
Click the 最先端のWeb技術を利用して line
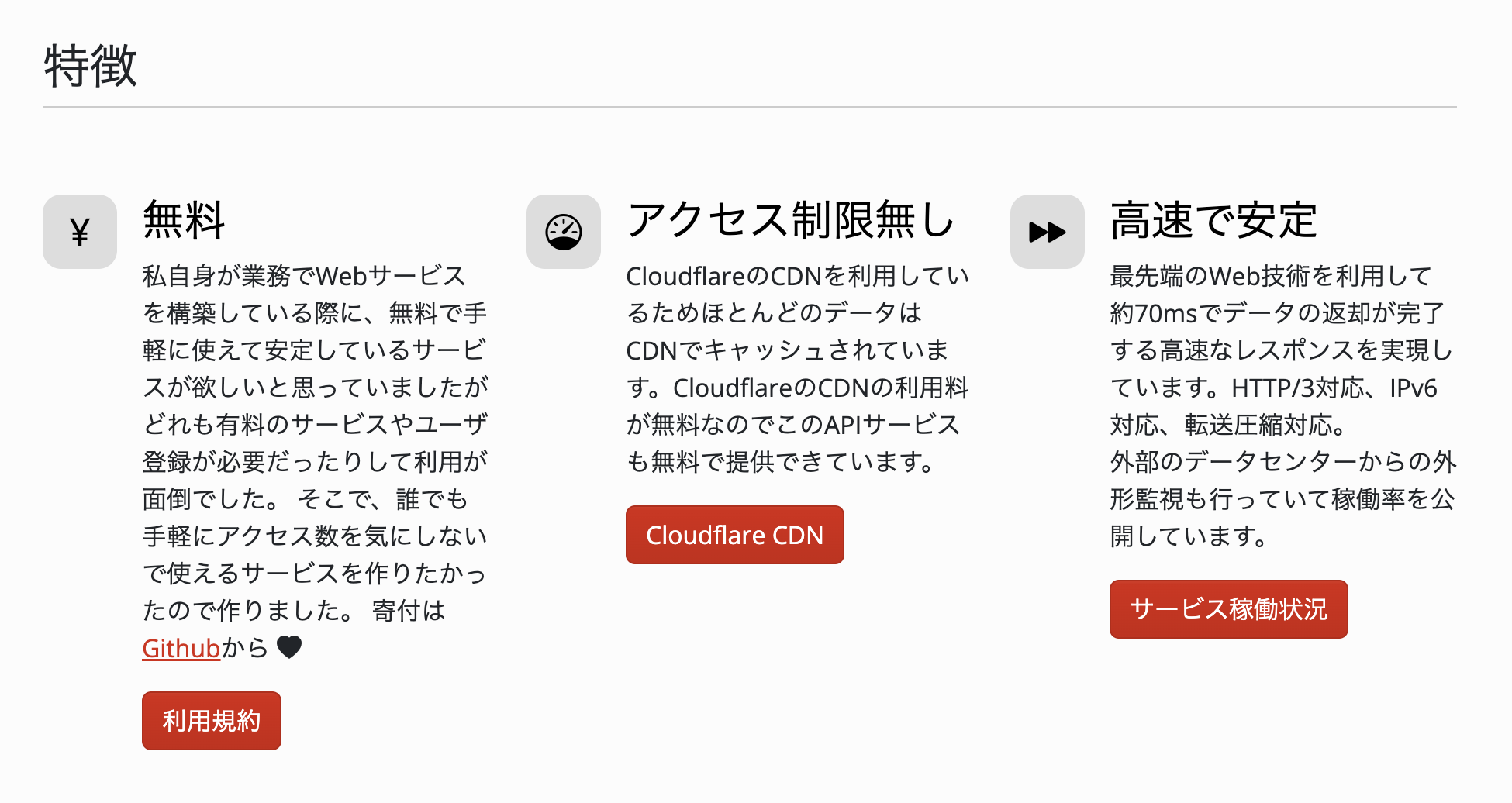click(x=1270, y=276)
